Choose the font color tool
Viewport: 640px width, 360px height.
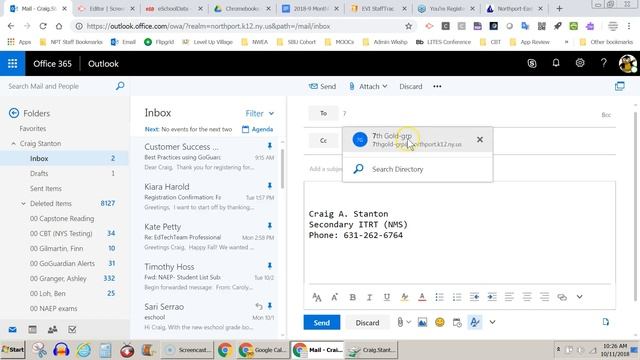coord(422,297)
